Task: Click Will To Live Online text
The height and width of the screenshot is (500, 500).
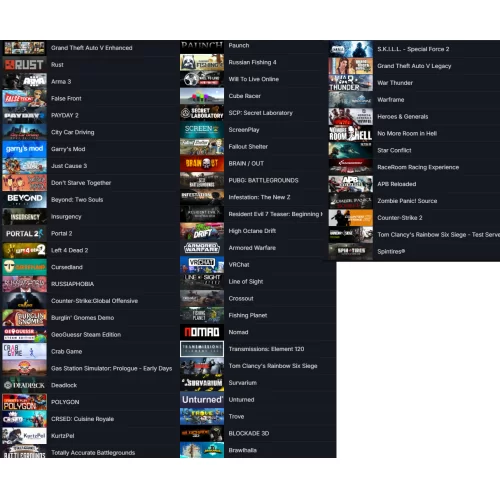Action: click(254, 79)
